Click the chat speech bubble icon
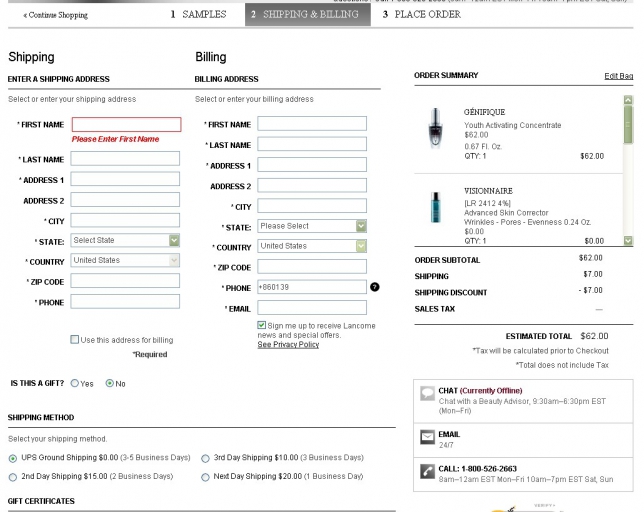Image resolution: width=644 pixels, height=512 pixels. tap(428, 393)
